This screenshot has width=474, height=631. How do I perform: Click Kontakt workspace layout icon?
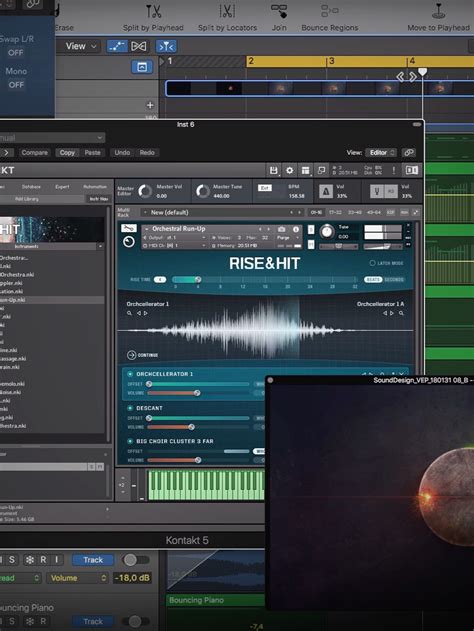(x=306, y=171)
